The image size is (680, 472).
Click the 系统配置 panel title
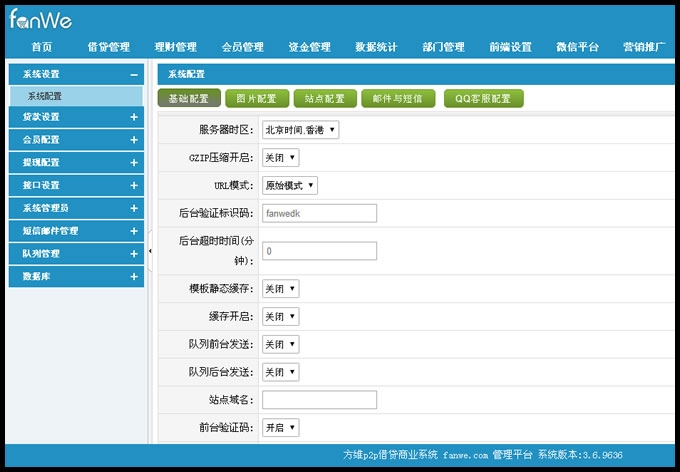coord(186,74)
